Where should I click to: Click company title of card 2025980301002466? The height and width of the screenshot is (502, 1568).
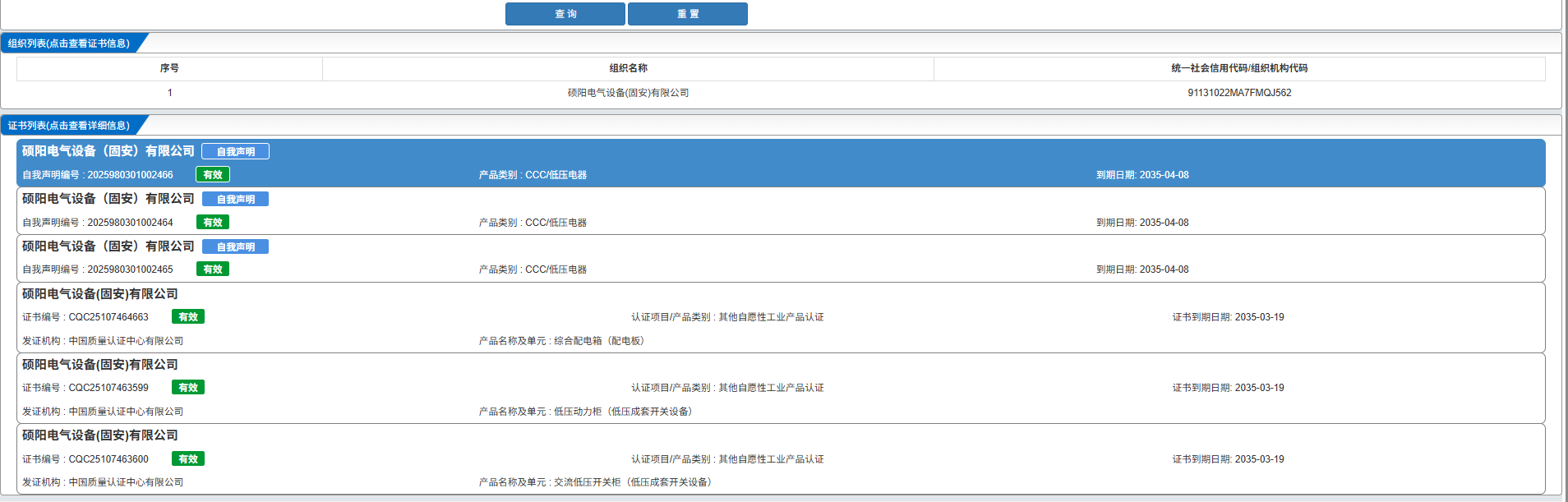click(x=108, y=151)
